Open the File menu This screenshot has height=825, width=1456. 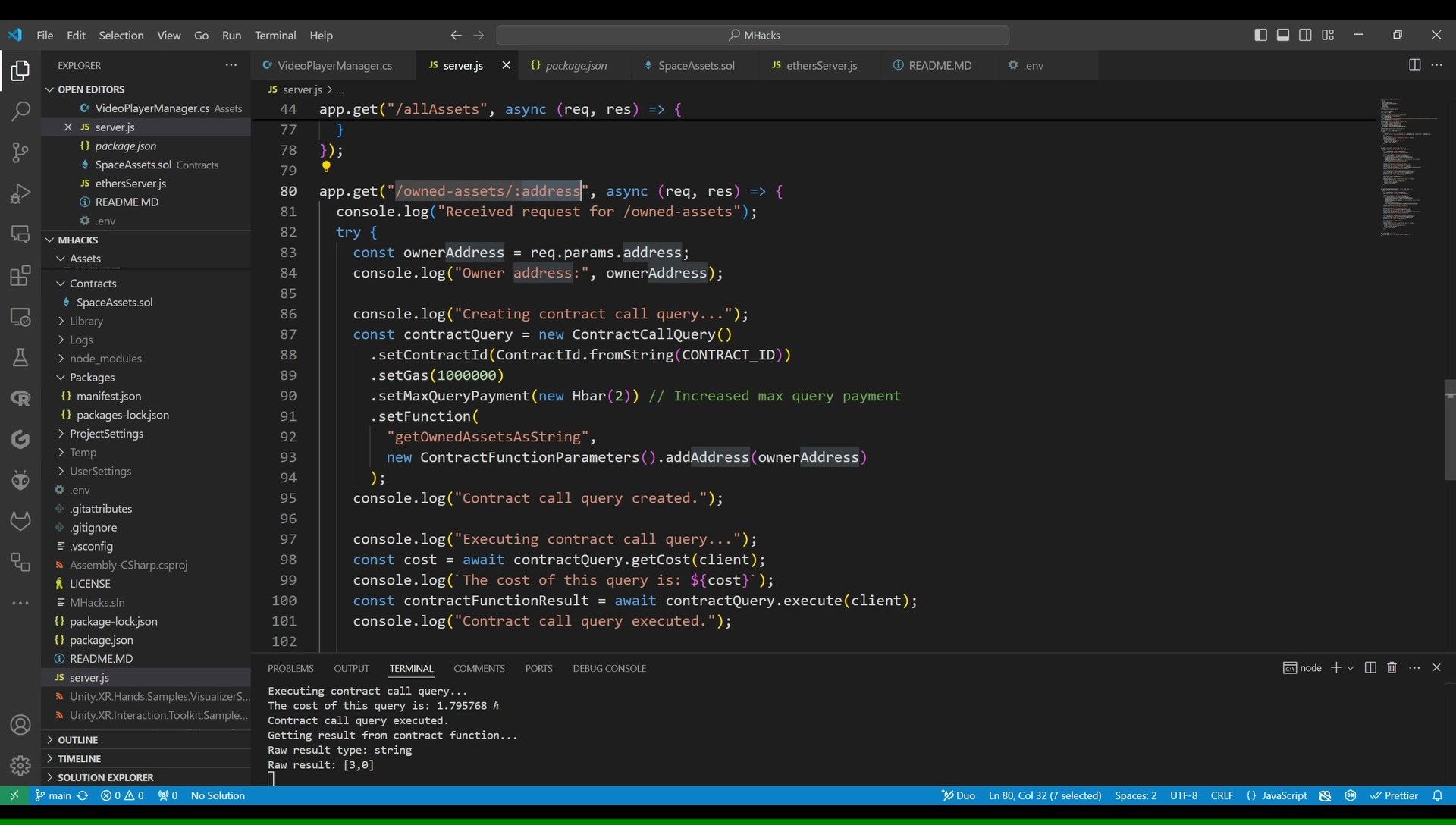pos(45,35)
